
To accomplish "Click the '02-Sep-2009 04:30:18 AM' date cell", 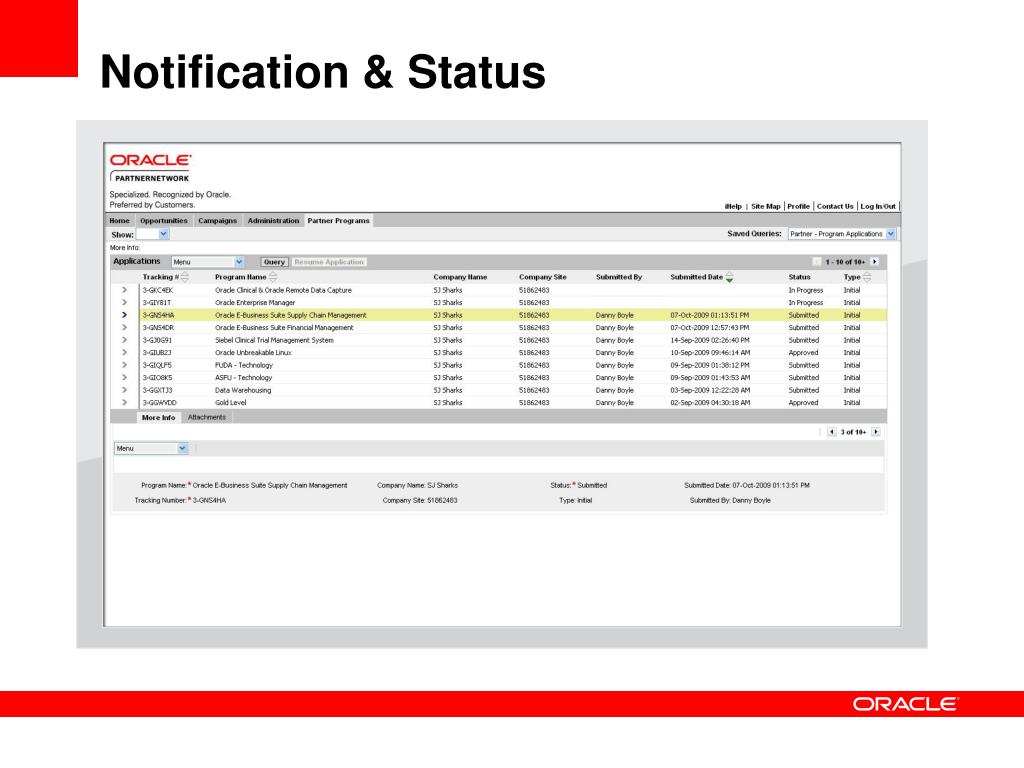I will point(710,402).
